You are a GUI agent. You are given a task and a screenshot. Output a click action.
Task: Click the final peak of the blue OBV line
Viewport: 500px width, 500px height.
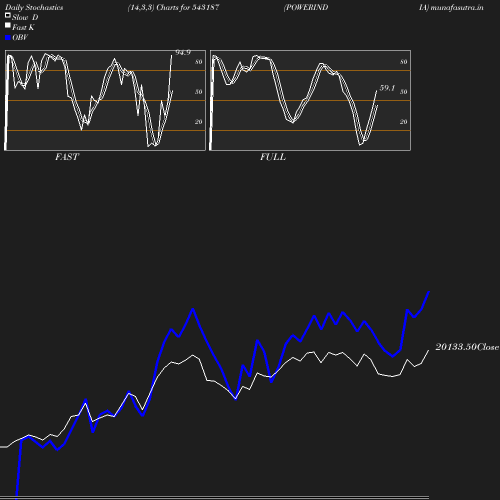pyautogui.click(x=429, y=292)
